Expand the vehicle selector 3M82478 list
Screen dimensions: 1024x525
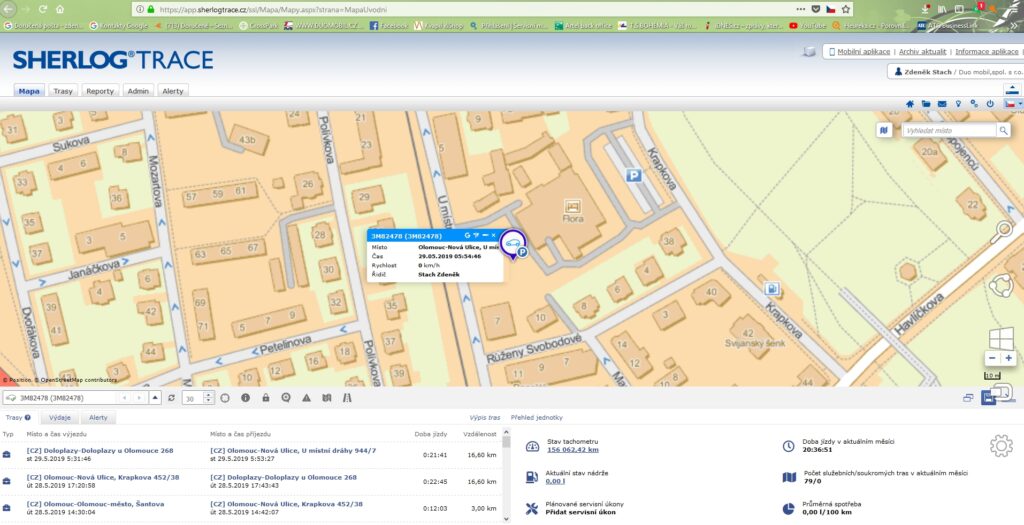tap(155, 398)
